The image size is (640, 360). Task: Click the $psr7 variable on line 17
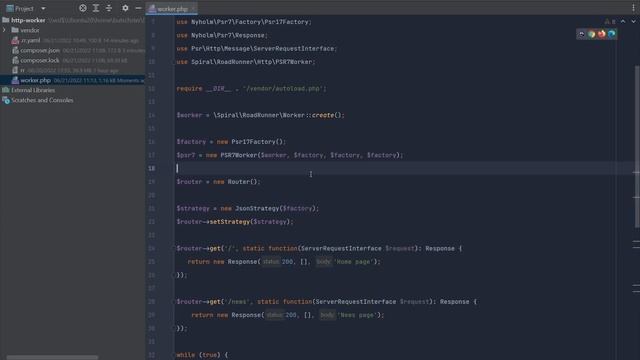pos(186,155)
